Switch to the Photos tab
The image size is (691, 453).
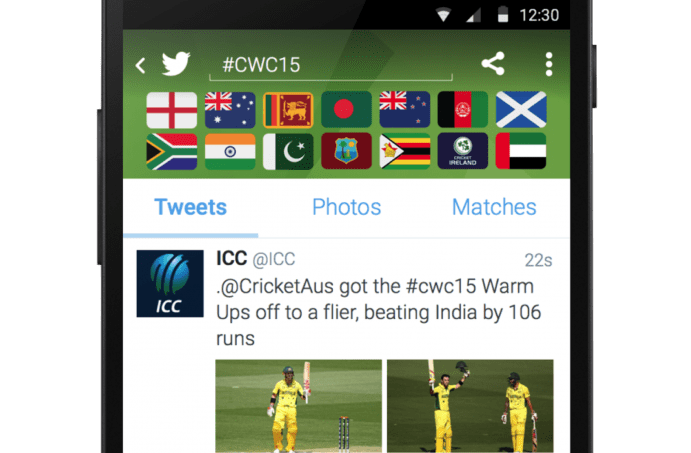pyautogui.click(x=346, y=207)
